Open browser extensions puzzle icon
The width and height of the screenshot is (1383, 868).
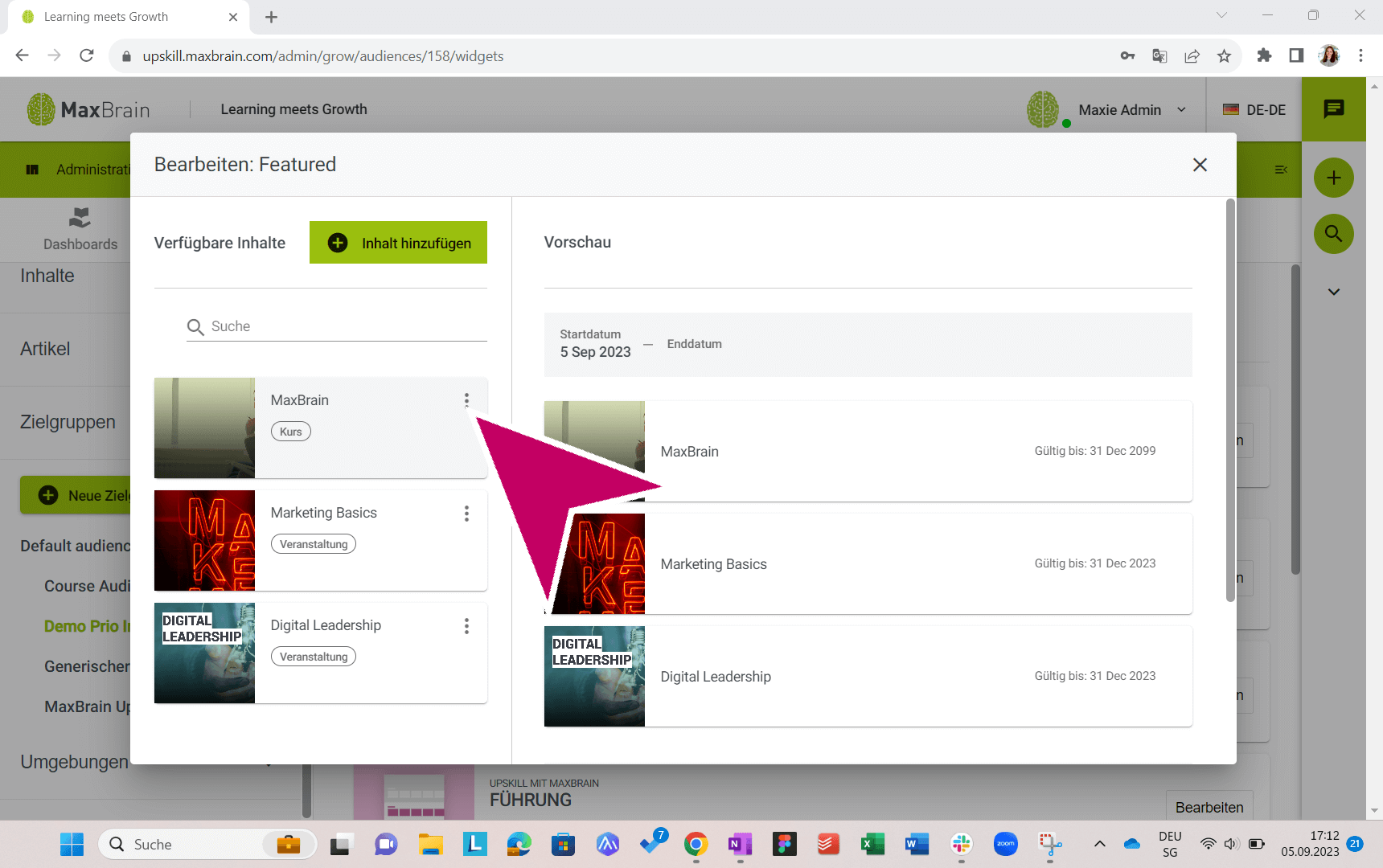(x=1264, y=55)
